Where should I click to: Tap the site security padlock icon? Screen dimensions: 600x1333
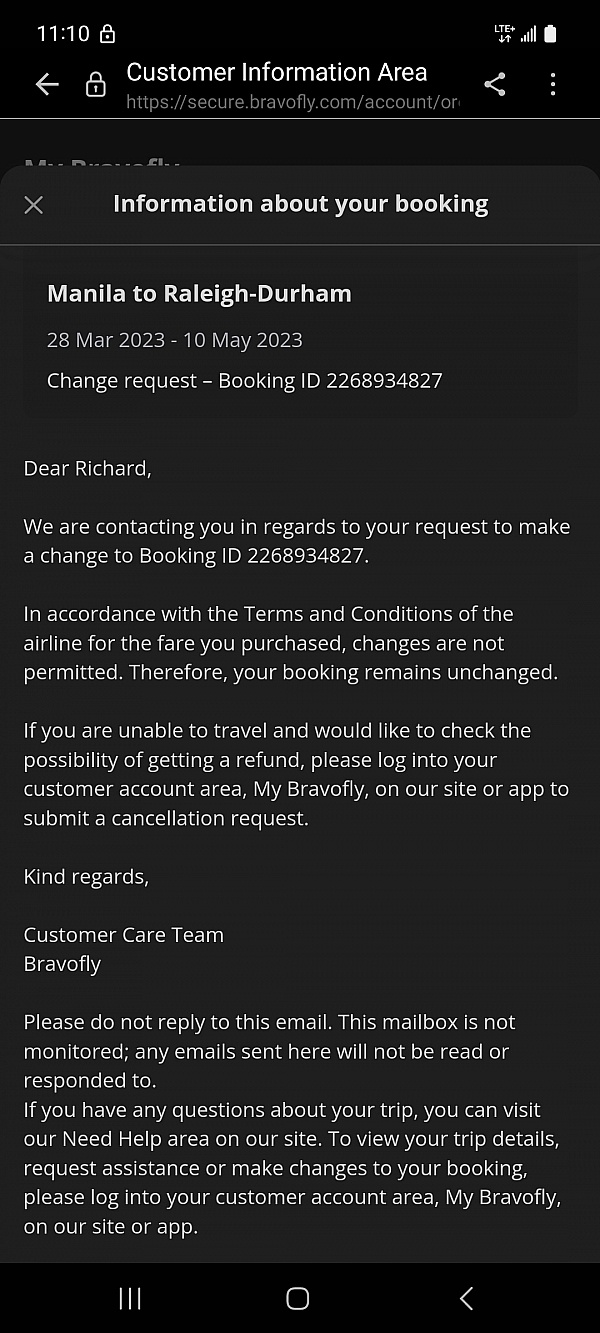coord(96,85)
